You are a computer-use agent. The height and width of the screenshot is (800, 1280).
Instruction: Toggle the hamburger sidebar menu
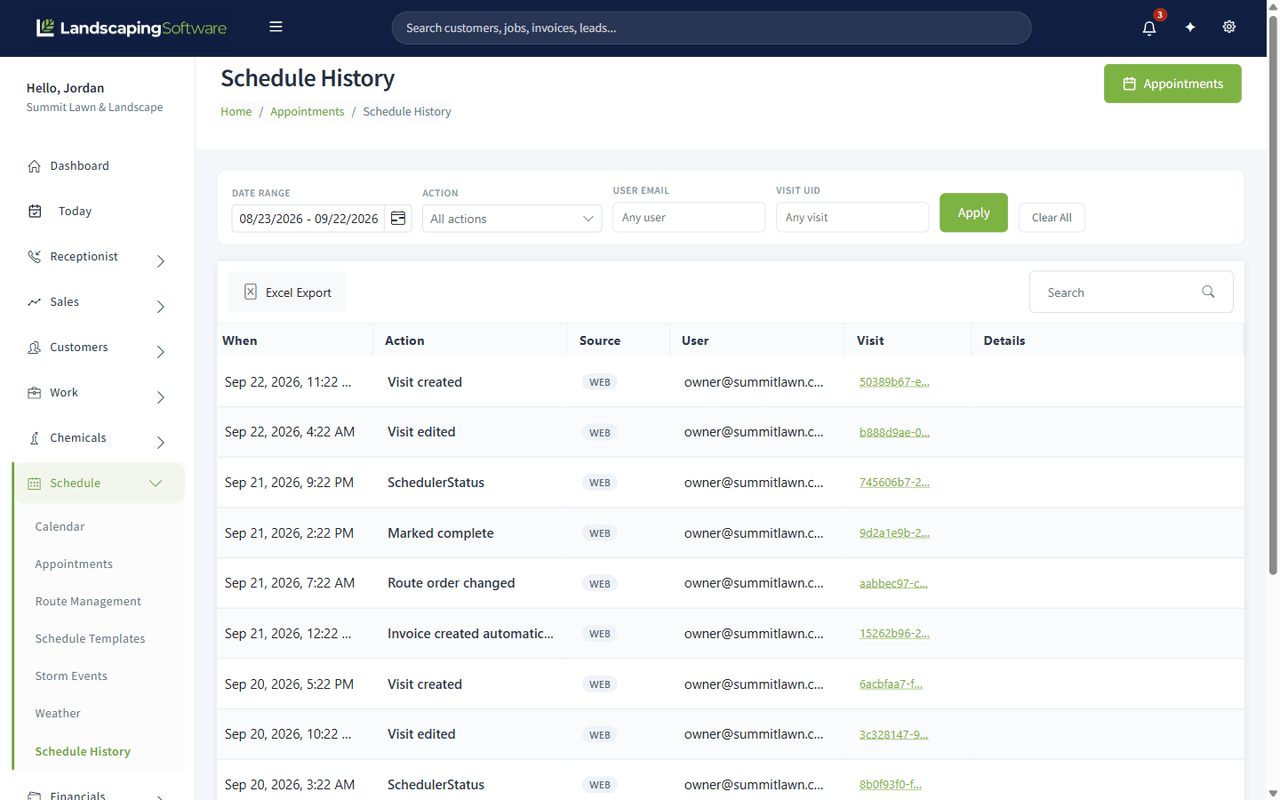[x=276, y=27]
